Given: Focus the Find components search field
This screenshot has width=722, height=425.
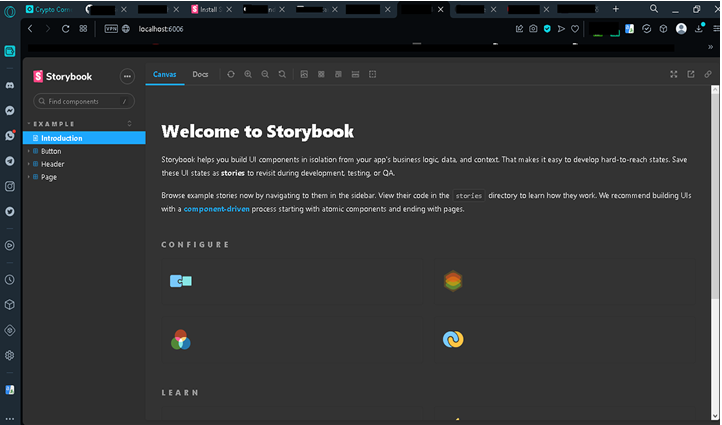Looking at the screenshot, I should (x=84, y=101).
